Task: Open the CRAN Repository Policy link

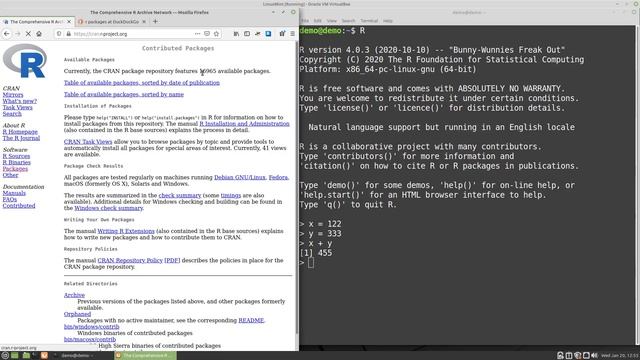Action: tap(130, 260)
